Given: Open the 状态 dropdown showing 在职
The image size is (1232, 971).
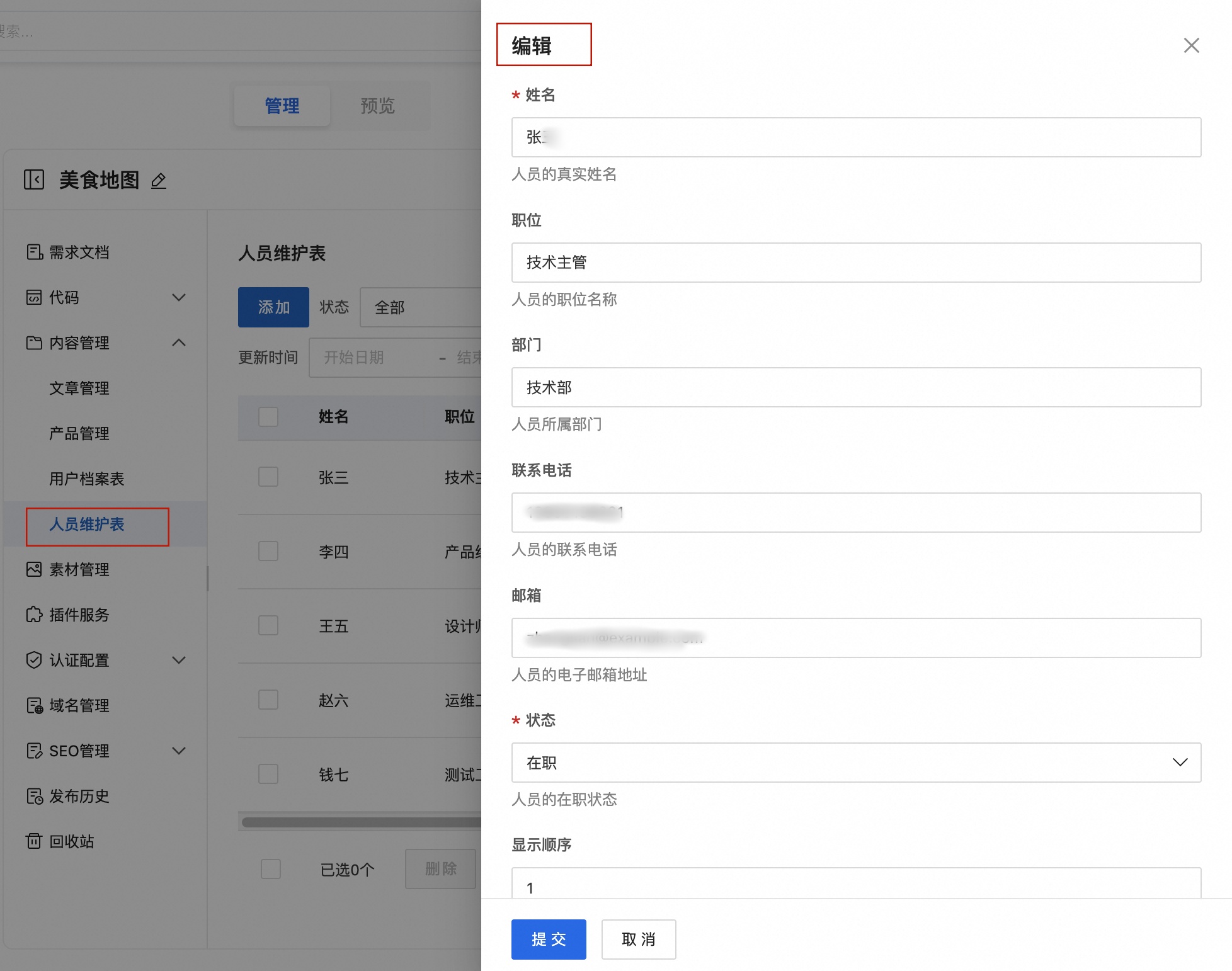Looking at the screenshot, I should pos(855,762).
